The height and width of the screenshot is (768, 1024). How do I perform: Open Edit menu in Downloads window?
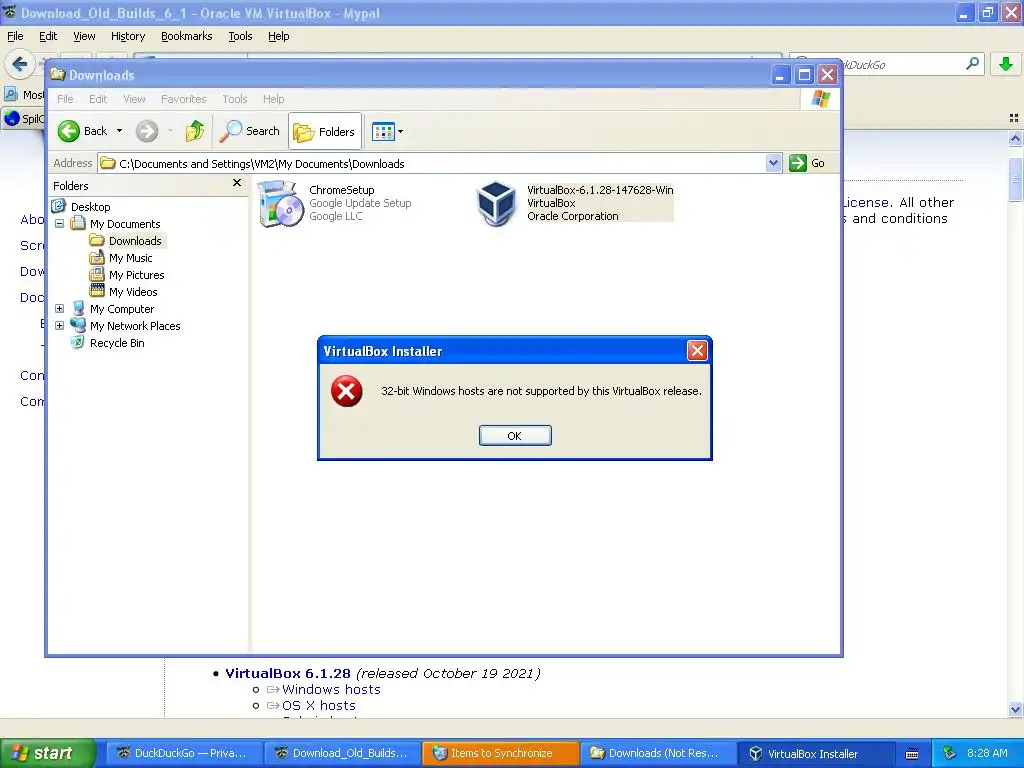point(98,99)
